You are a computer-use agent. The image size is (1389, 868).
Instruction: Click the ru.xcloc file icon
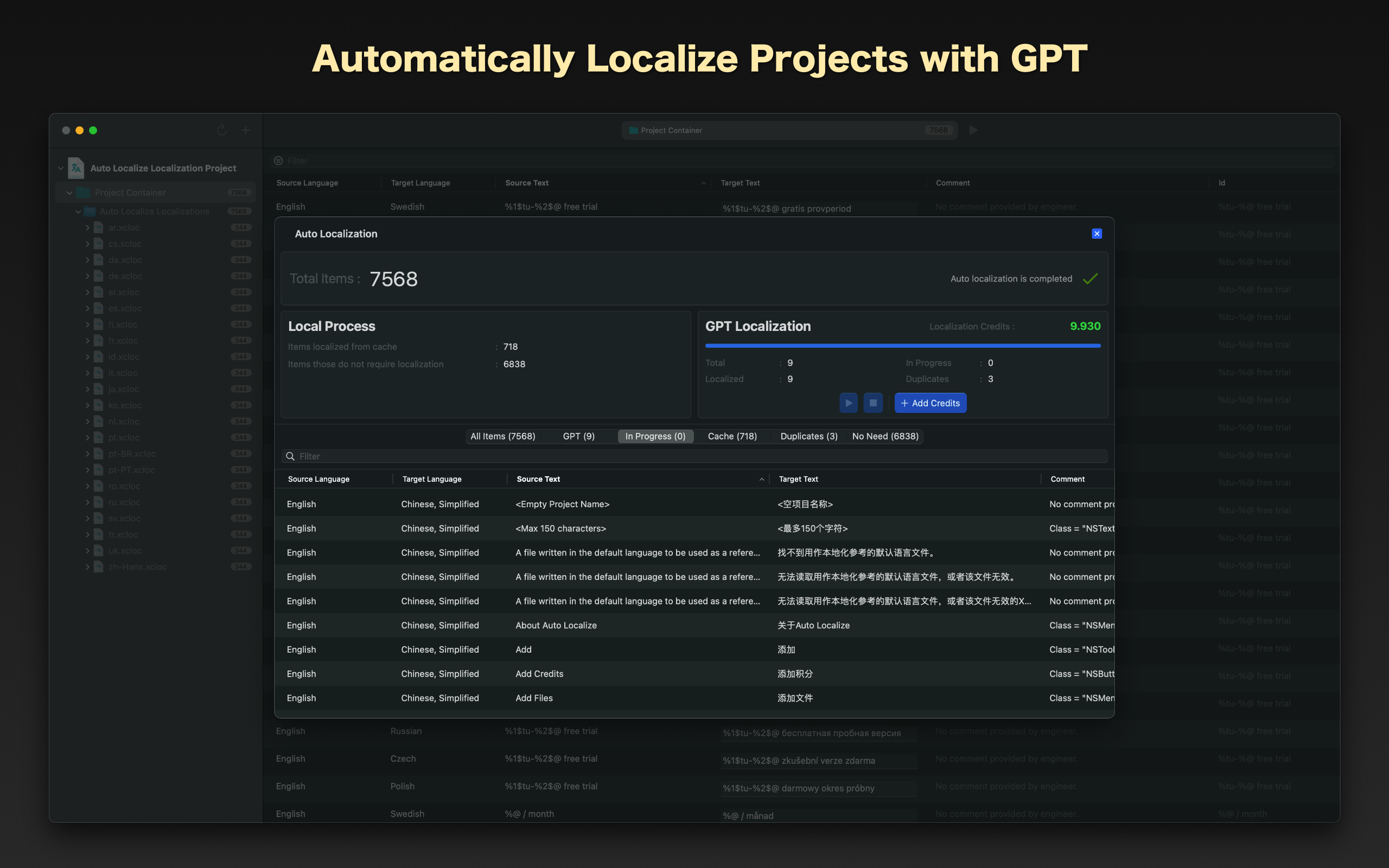click(x=99, y=502)
